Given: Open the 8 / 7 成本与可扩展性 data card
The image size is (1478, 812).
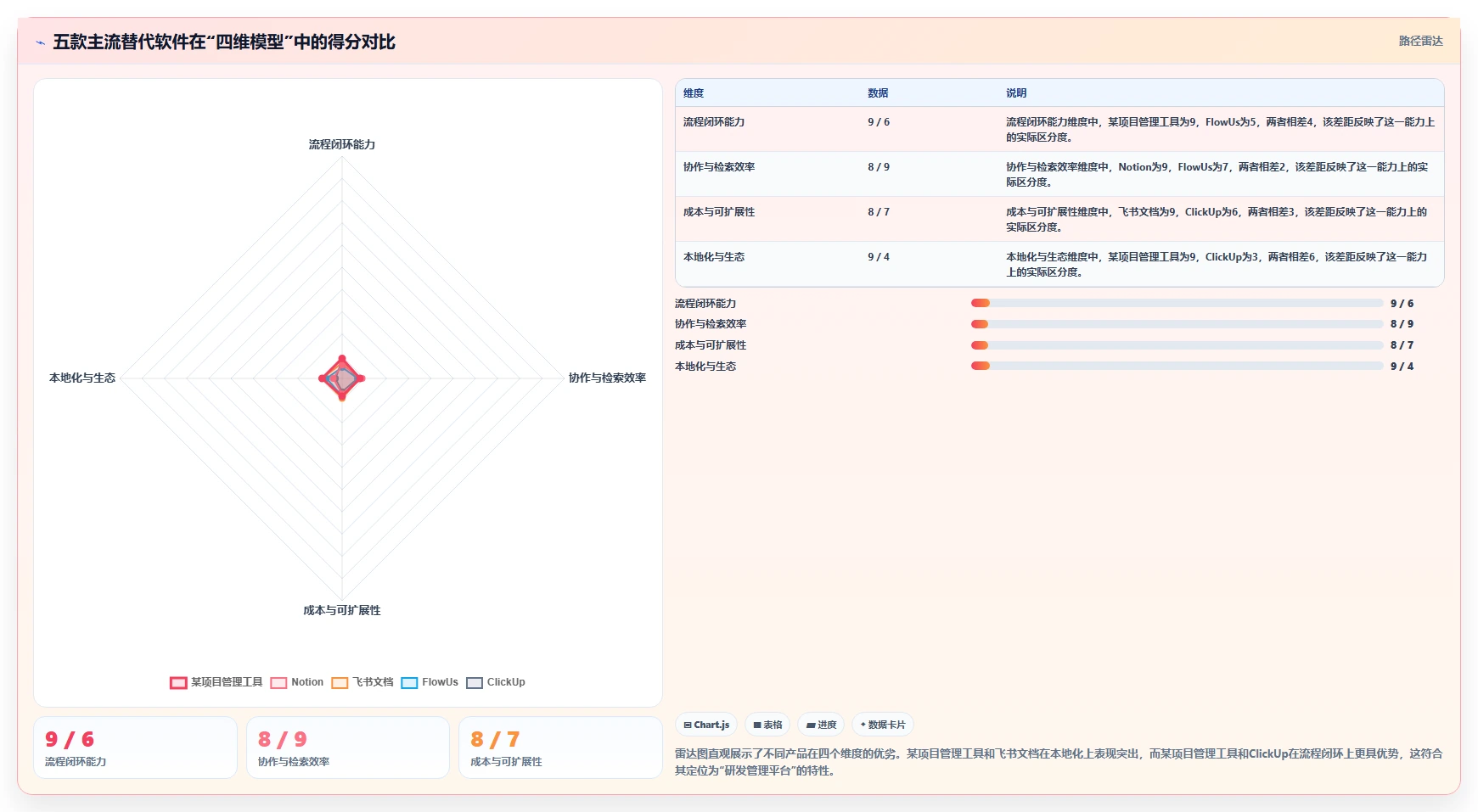Looking at the screenshot, I should pos(560,748).
